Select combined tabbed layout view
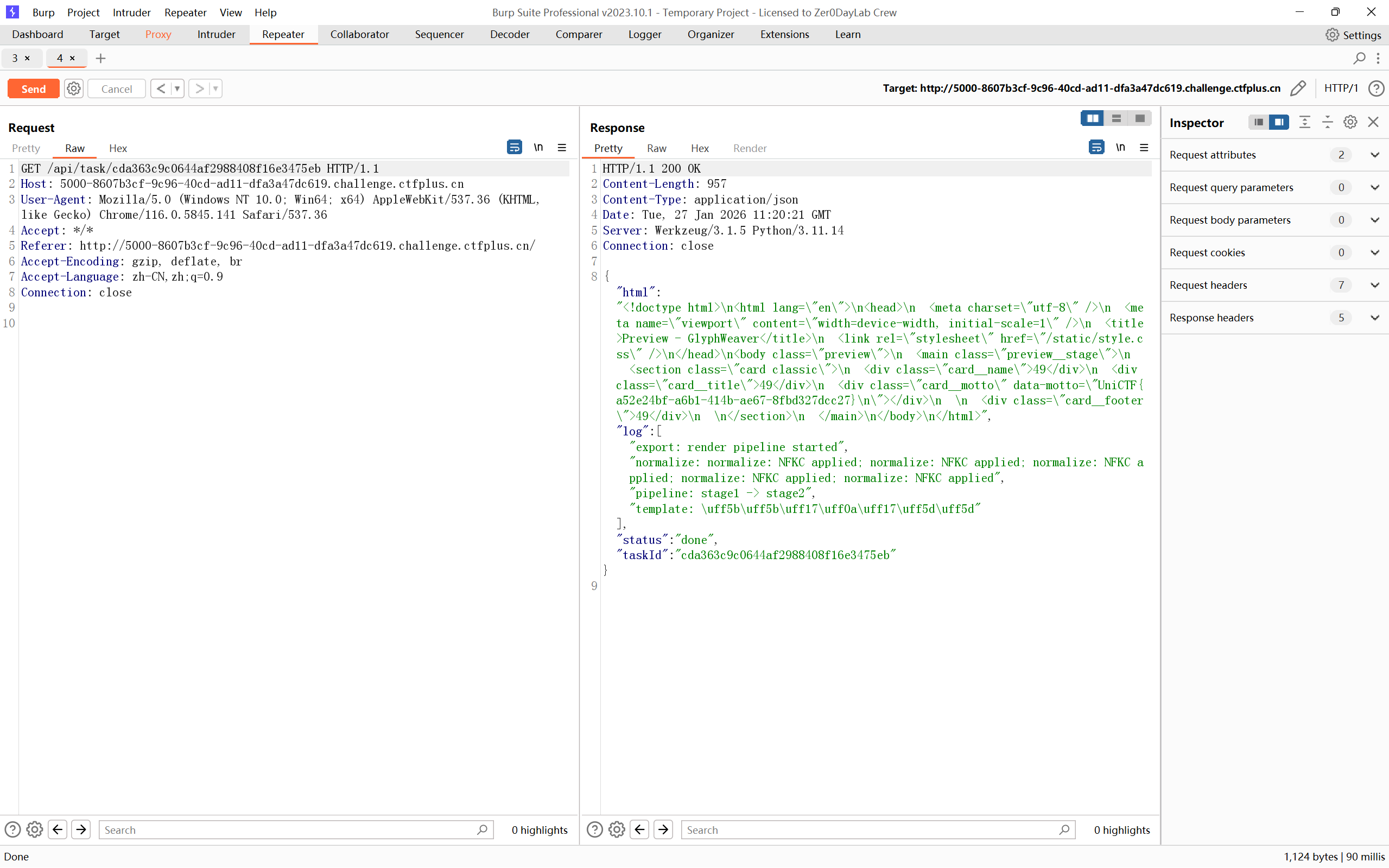 point(1140,118)
